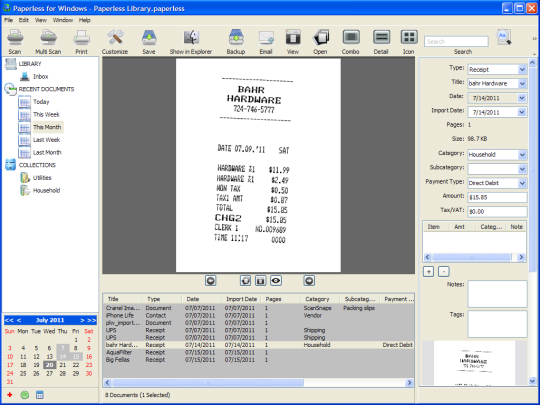
Task: Go to next page in viewer
Action: (309, 281)
